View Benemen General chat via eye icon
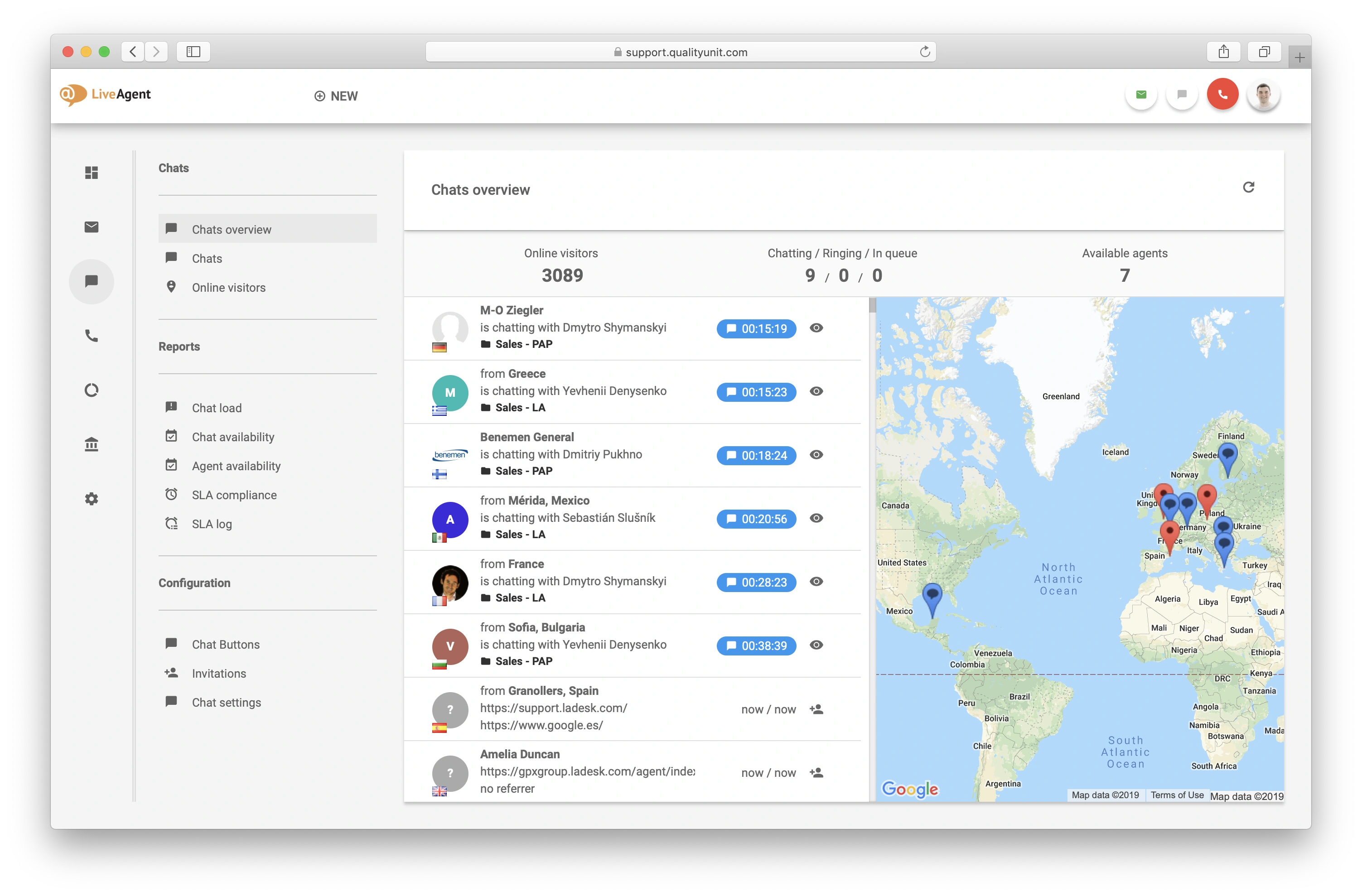This screenshot has width=1362, height=896. click(x=816, y=455)
